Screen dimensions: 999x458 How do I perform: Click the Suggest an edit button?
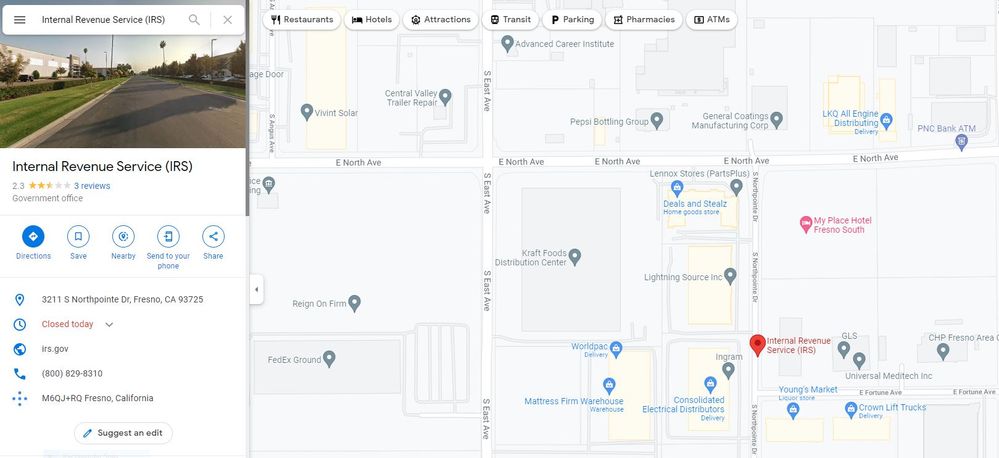tap(124, 433)
